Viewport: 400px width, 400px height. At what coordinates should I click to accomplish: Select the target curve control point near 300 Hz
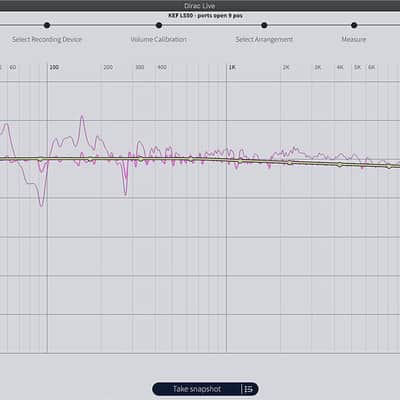pyautogui.click(x=141, y=159)
